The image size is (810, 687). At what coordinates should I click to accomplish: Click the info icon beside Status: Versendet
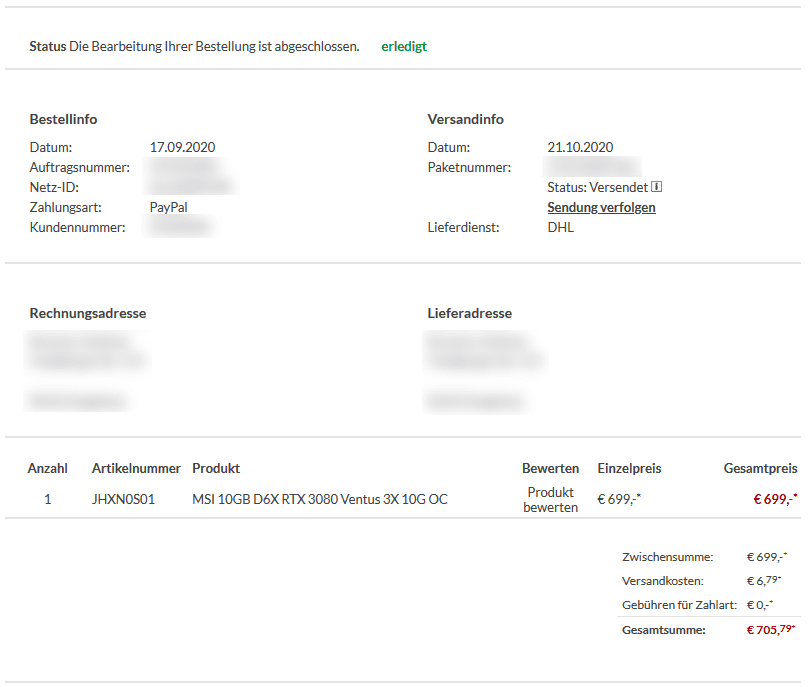point(657,187)
